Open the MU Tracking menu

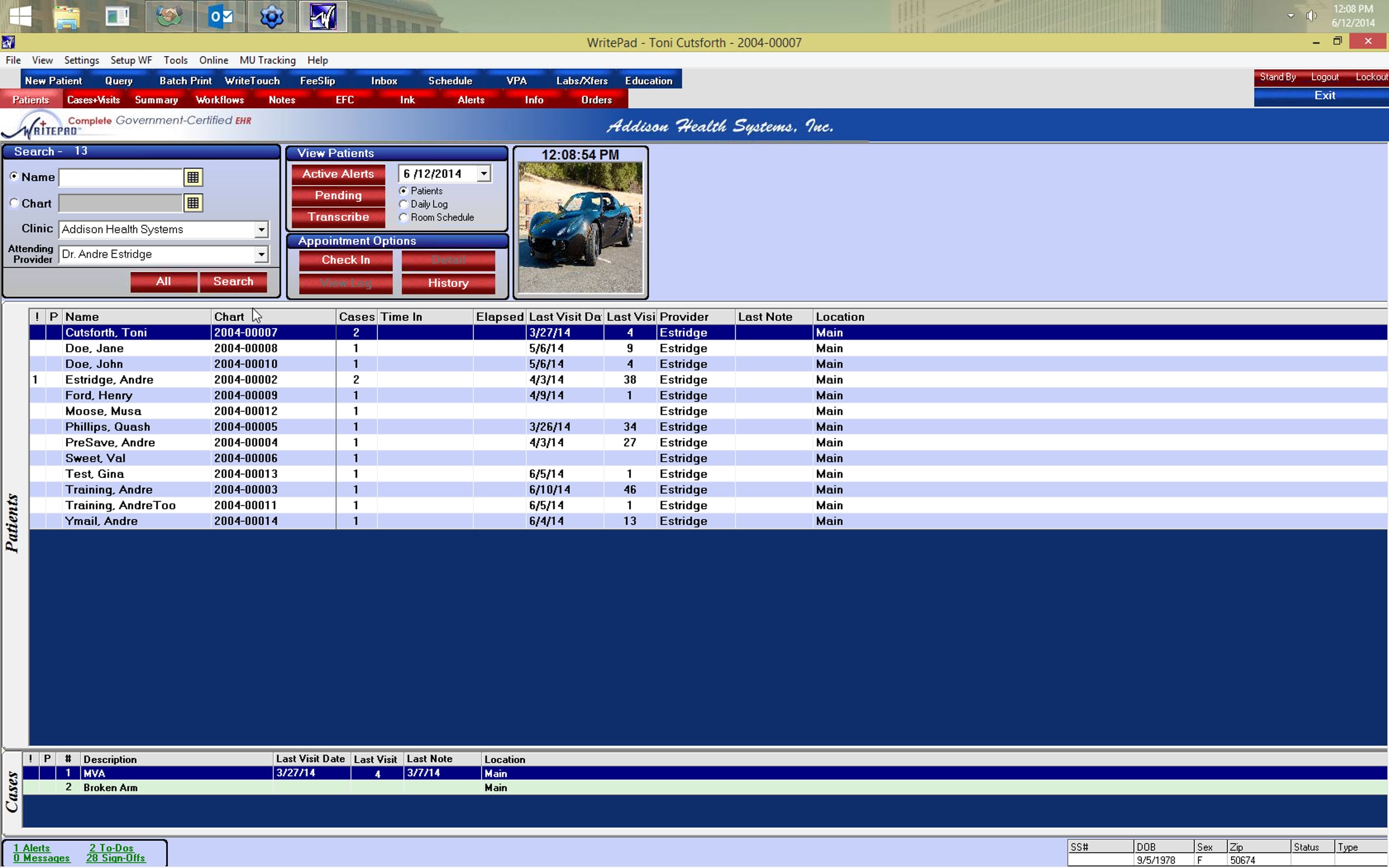267,60
